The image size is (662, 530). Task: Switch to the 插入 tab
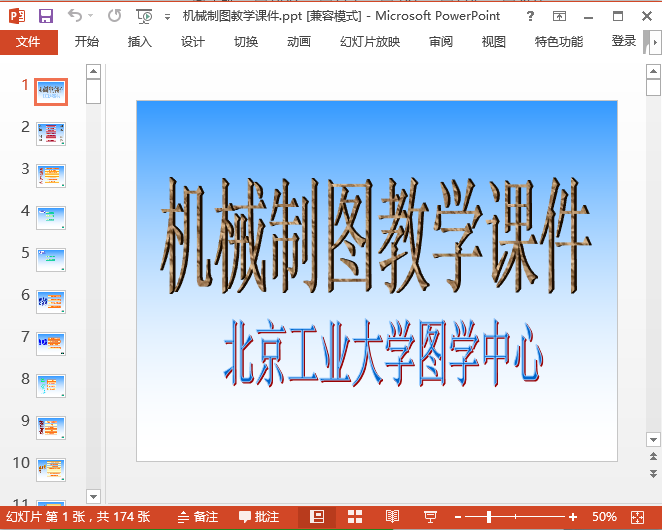point(140,42)
